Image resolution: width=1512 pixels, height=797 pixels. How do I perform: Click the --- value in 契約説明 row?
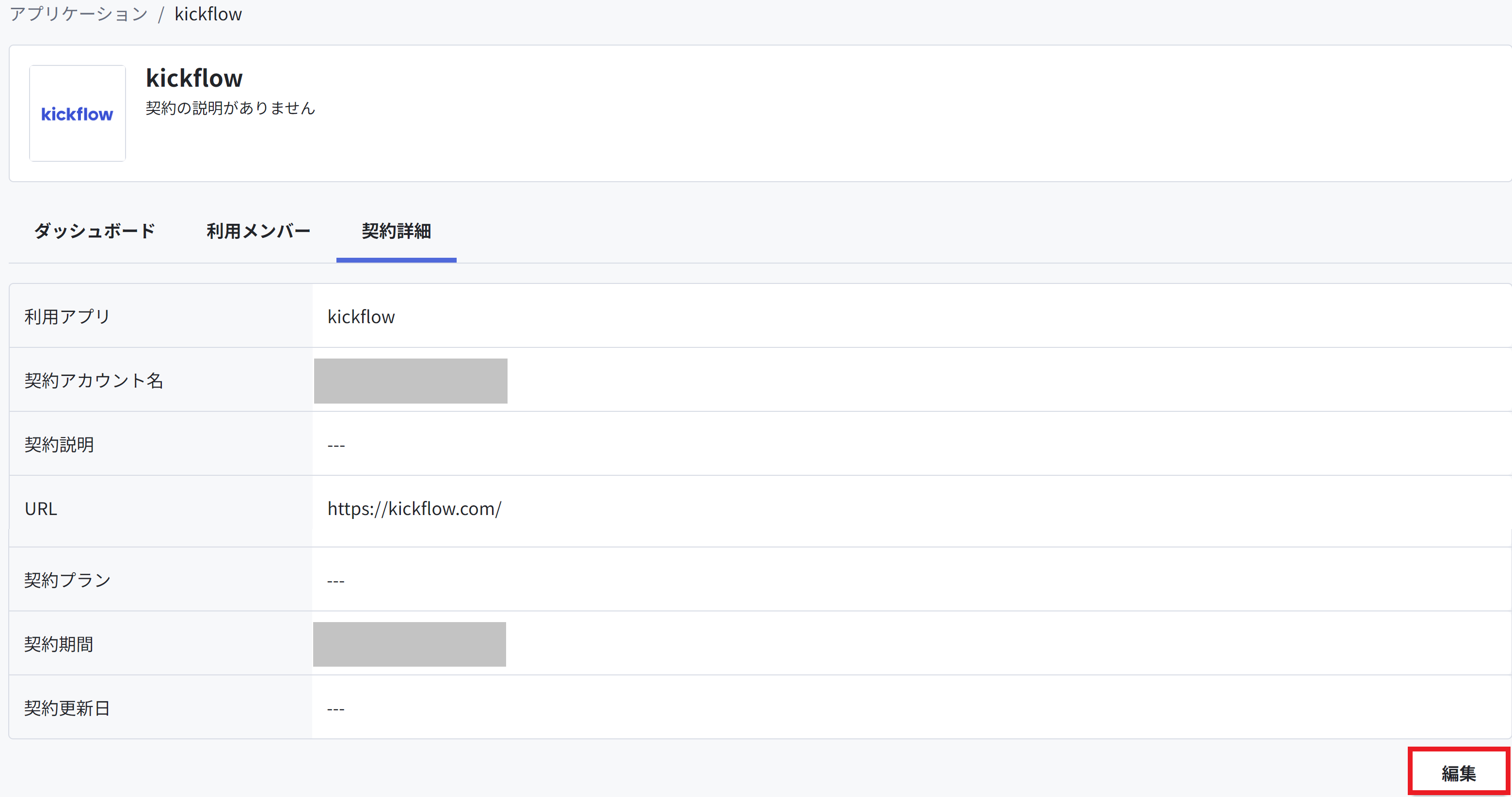tap(336, 445)
